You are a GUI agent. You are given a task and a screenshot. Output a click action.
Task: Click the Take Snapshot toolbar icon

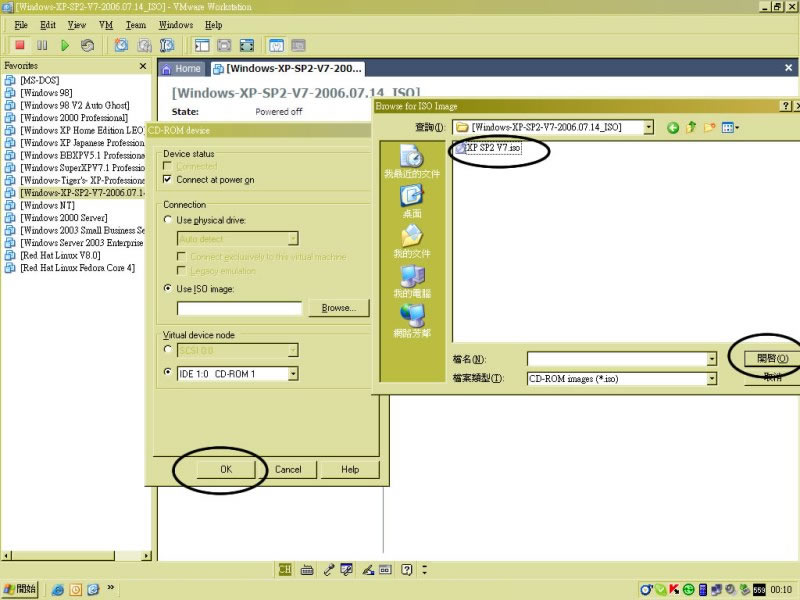pos(121,45)
